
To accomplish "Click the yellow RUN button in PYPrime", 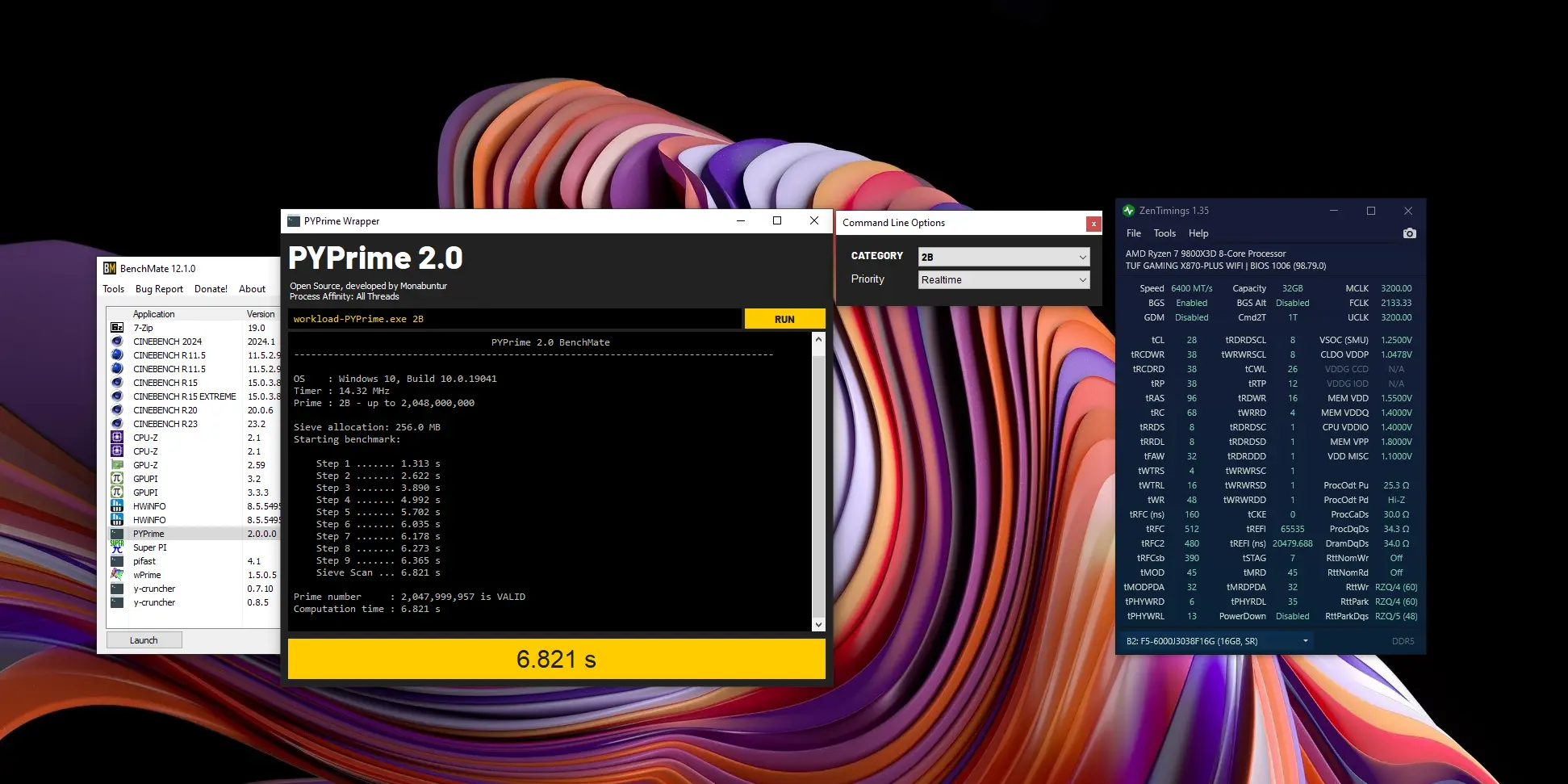I will (784, 319).
